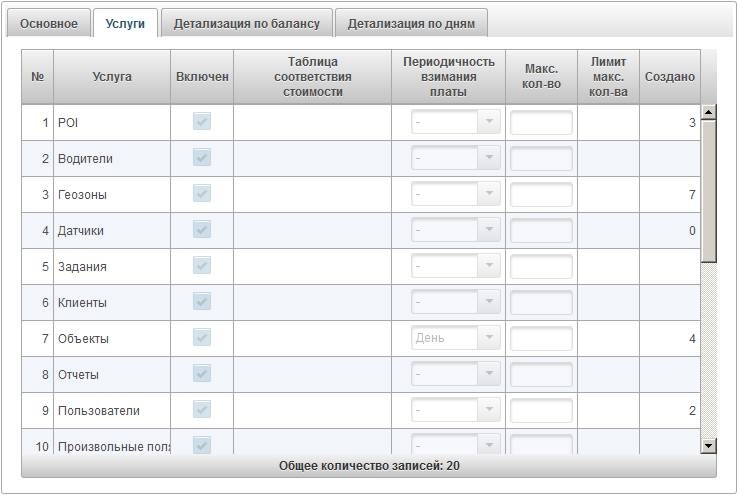Toggle the Геозоны enabled checkbox

202,194
